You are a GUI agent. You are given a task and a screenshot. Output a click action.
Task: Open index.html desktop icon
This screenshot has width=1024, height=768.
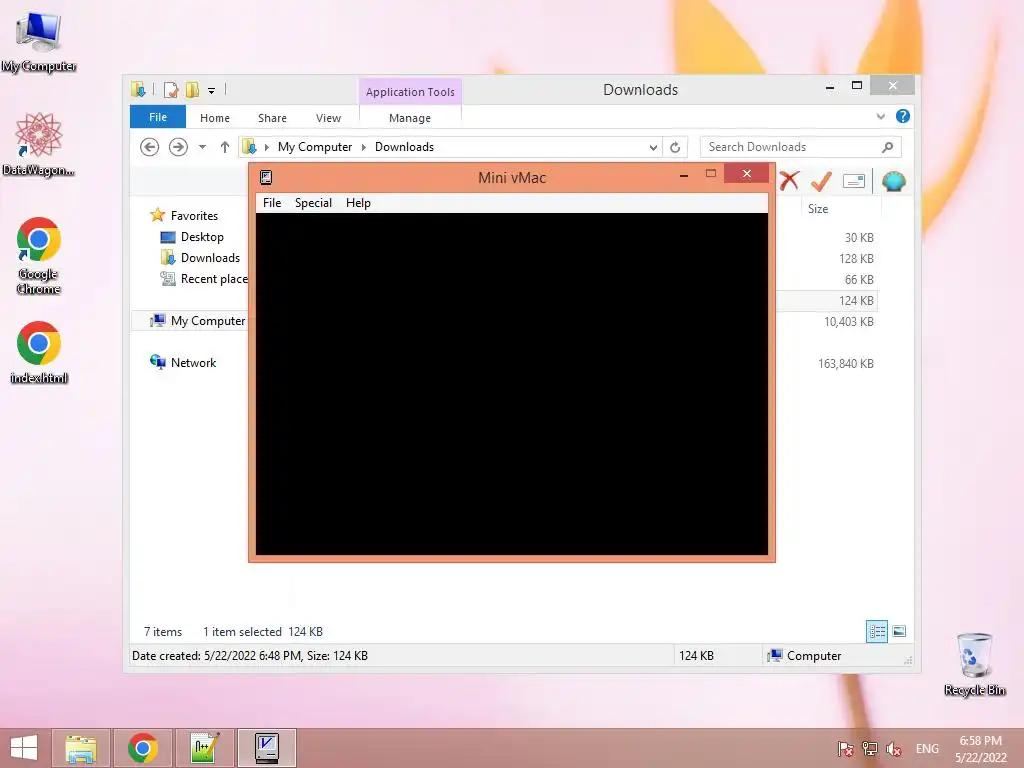pyautogui.click(x=39, y=352)
